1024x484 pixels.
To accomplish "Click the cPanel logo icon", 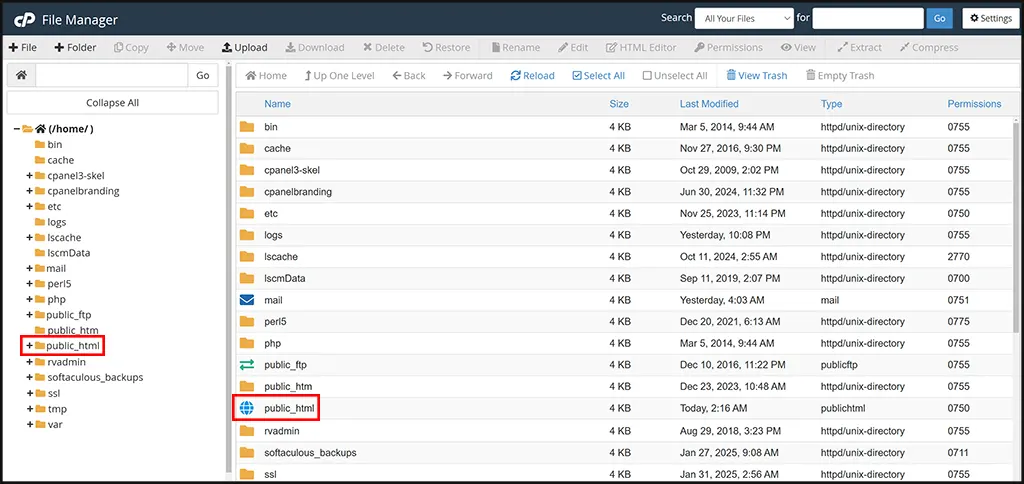I will point(25,20).
